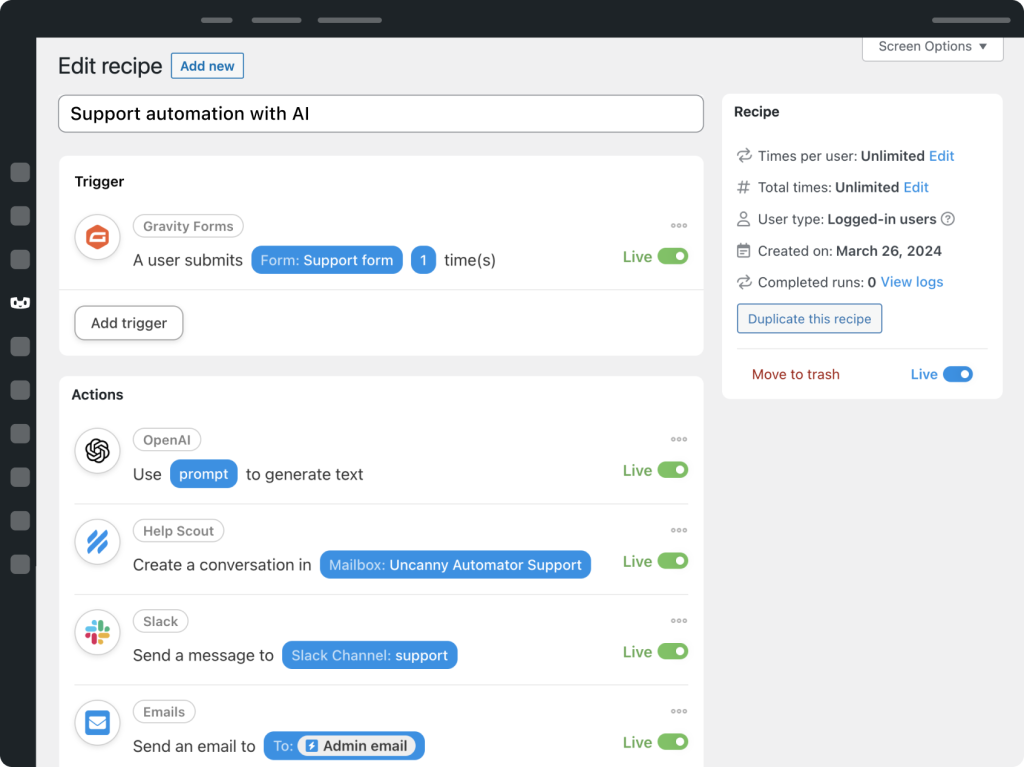Viewport: 1024px width, 767px height.
Task: Disable the OpenAI action Live toggle
Action: coord(673,470)
